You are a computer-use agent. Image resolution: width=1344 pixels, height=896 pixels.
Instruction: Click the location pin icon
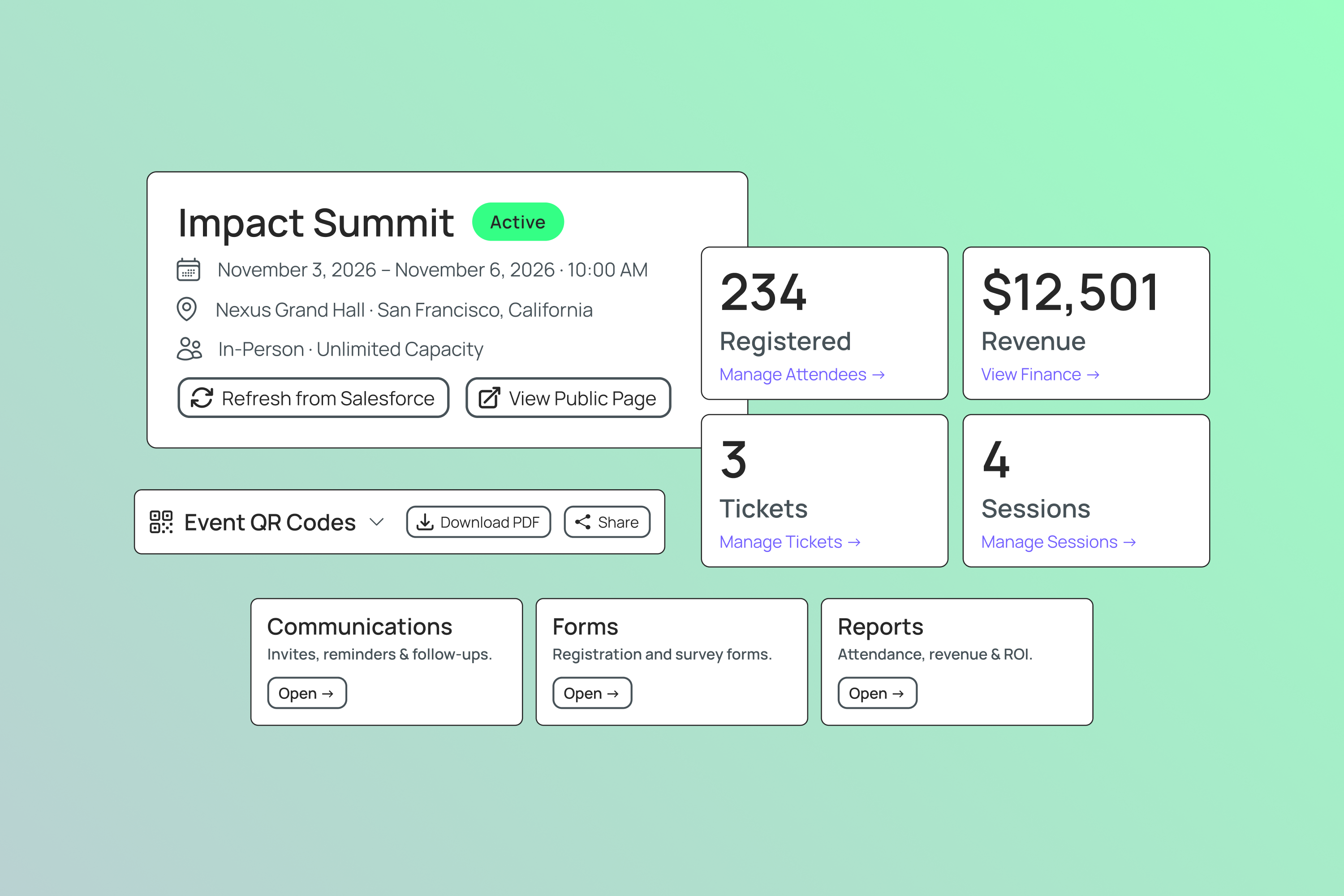point(186,309)
